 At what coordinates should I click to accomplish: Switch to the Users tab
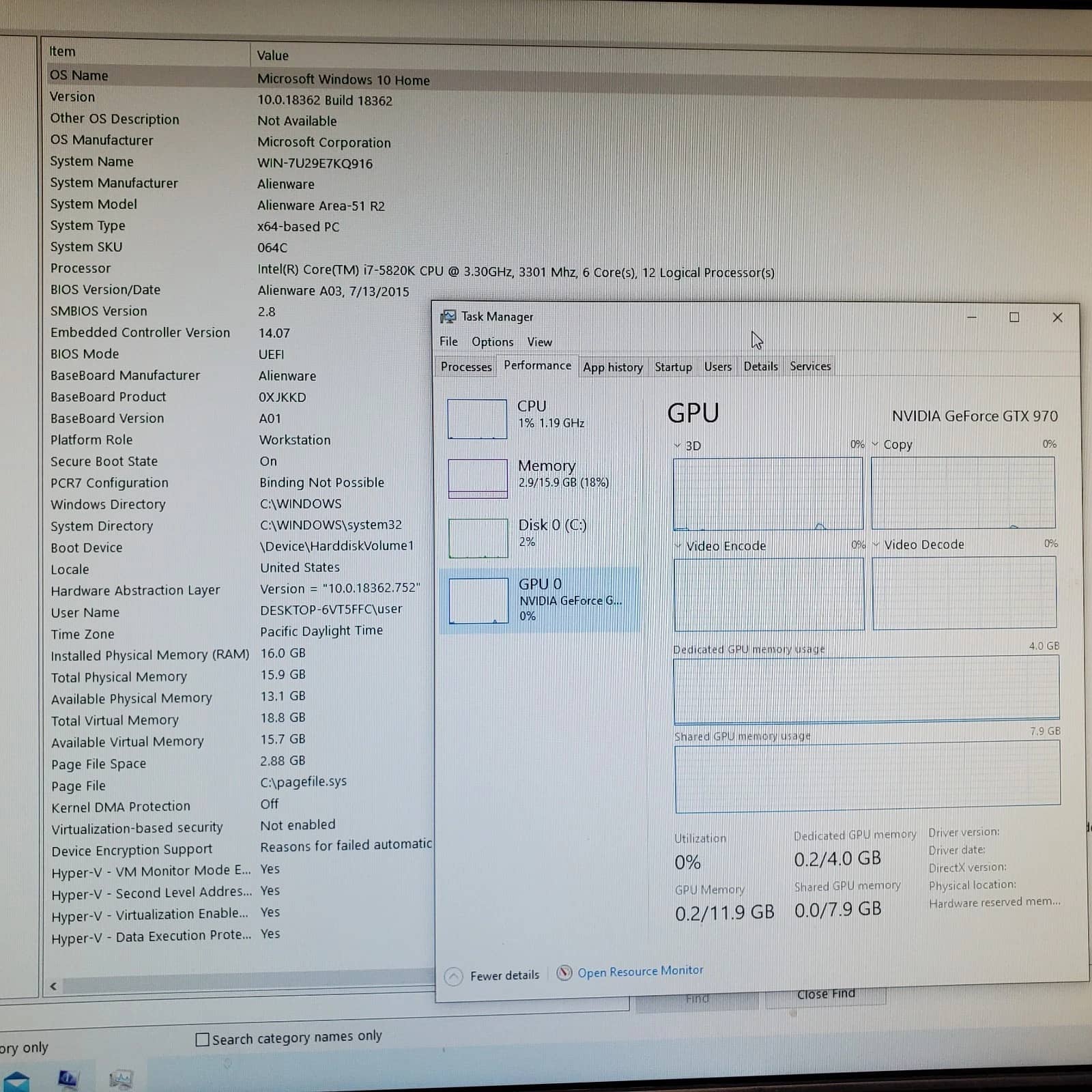717,367
